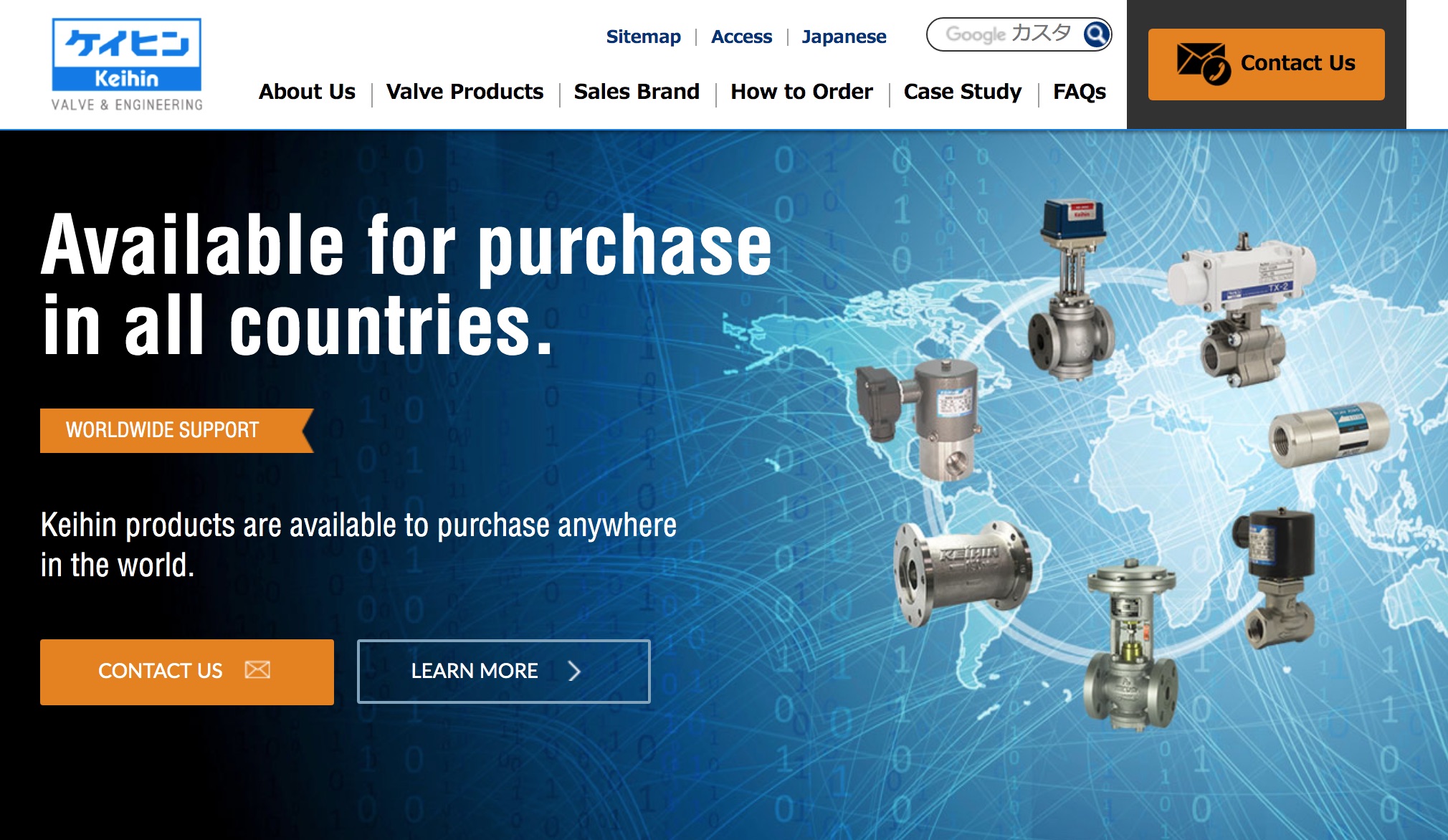This screenshot has height=840, width=1448.
Task: Click the flanged Keihin strainer valve image
Action: pyautogui.click(x=962, y=573)
